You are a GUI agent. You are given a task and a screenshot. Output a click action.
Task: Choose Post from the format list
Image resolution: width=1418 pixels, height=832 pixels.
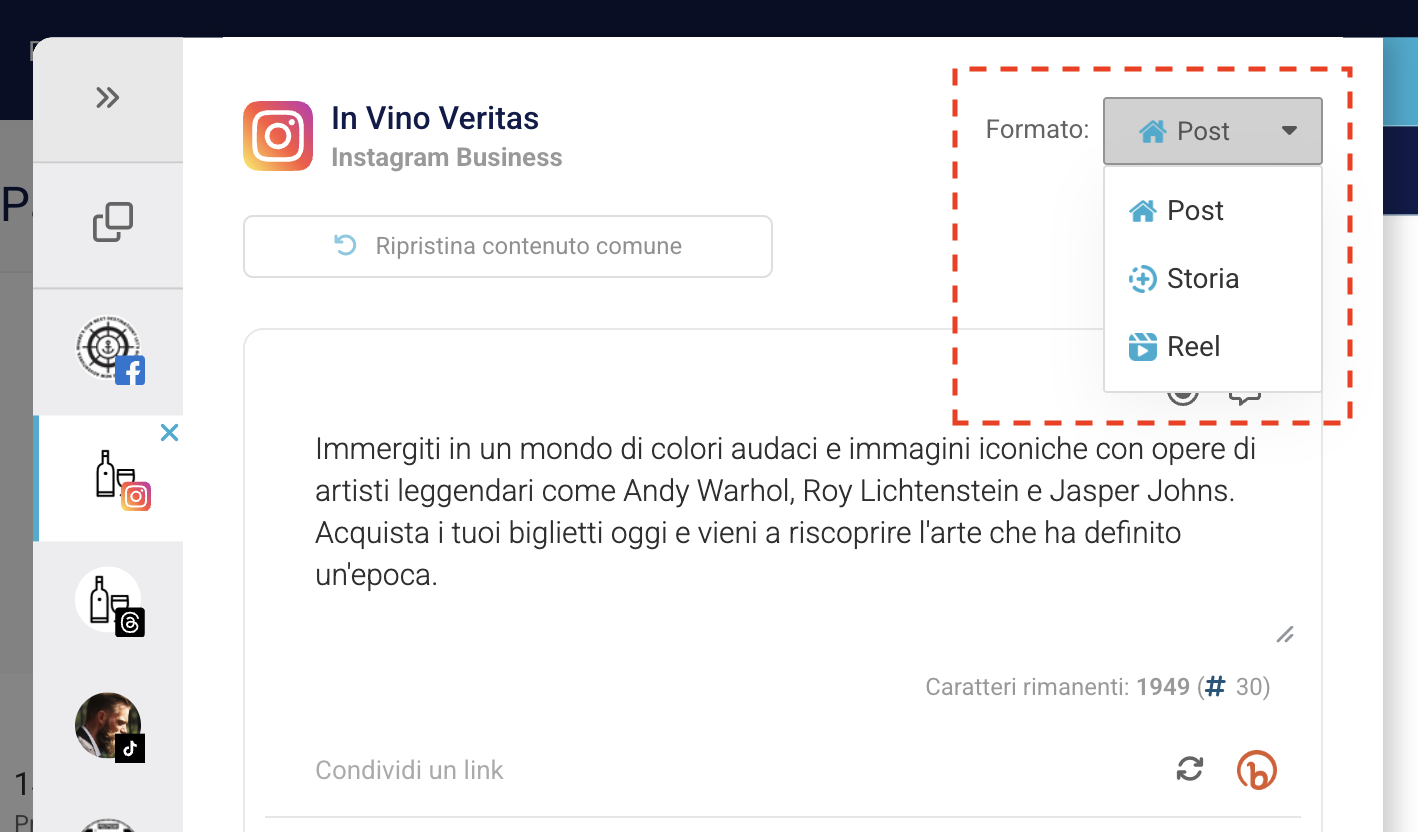(x=1194, y=211)
